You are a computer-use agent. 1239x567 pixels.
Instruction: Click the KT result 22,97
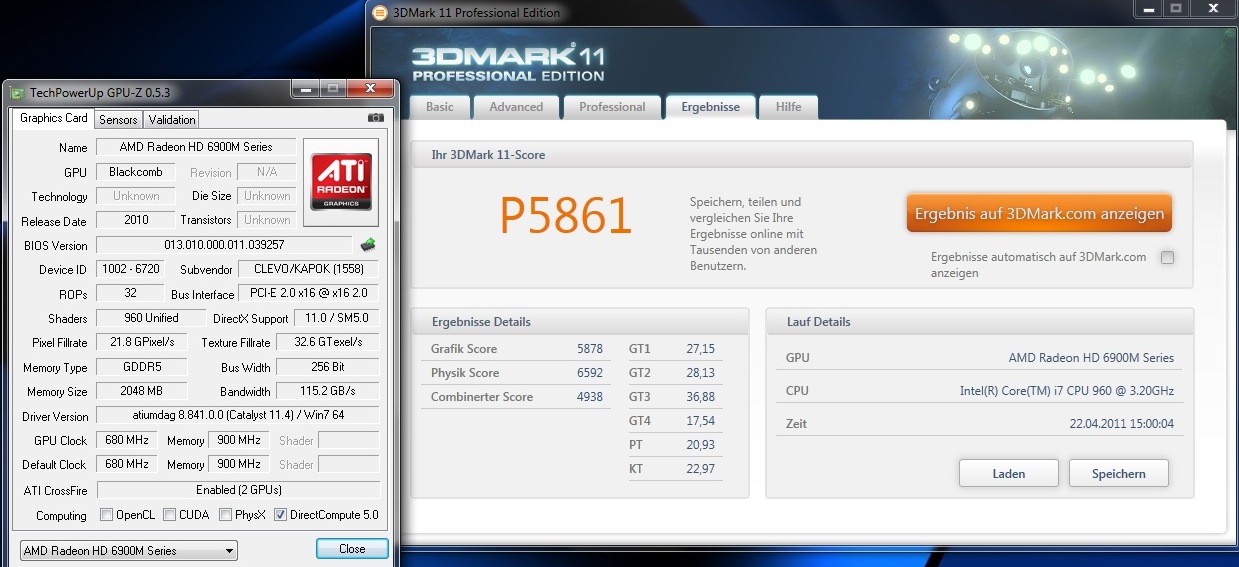(700, 469)
